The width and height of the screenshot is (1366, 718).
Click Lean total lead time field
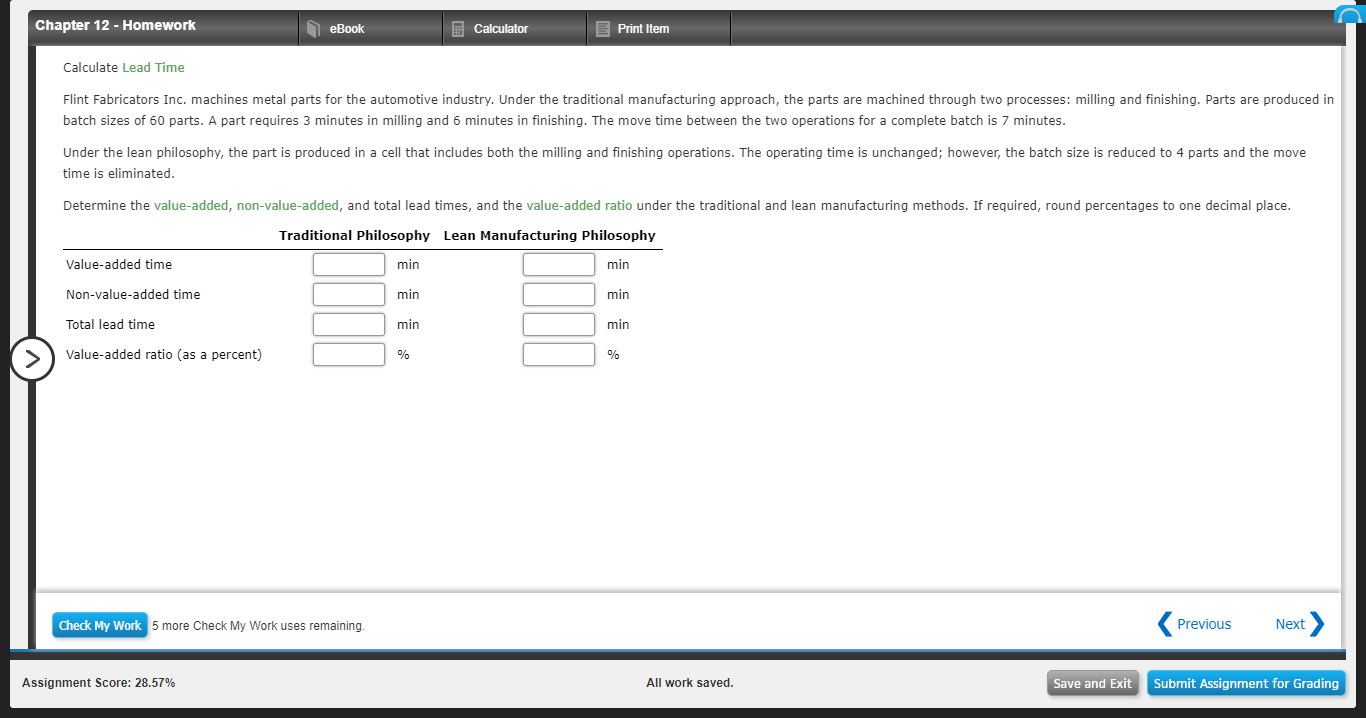click(558, 324)
